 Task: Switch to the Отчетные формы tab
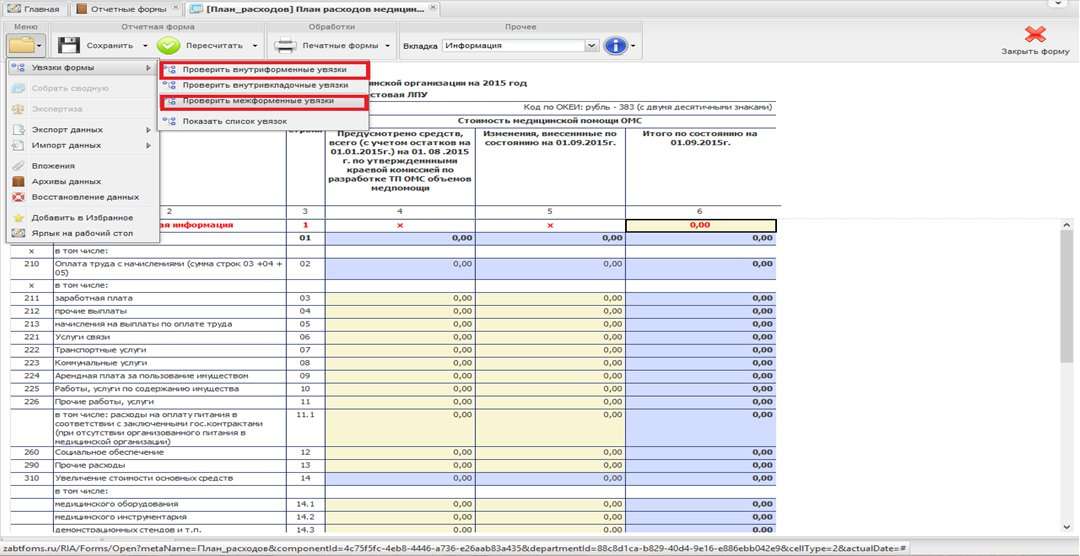pyautogui.click(x=126, y=10)
